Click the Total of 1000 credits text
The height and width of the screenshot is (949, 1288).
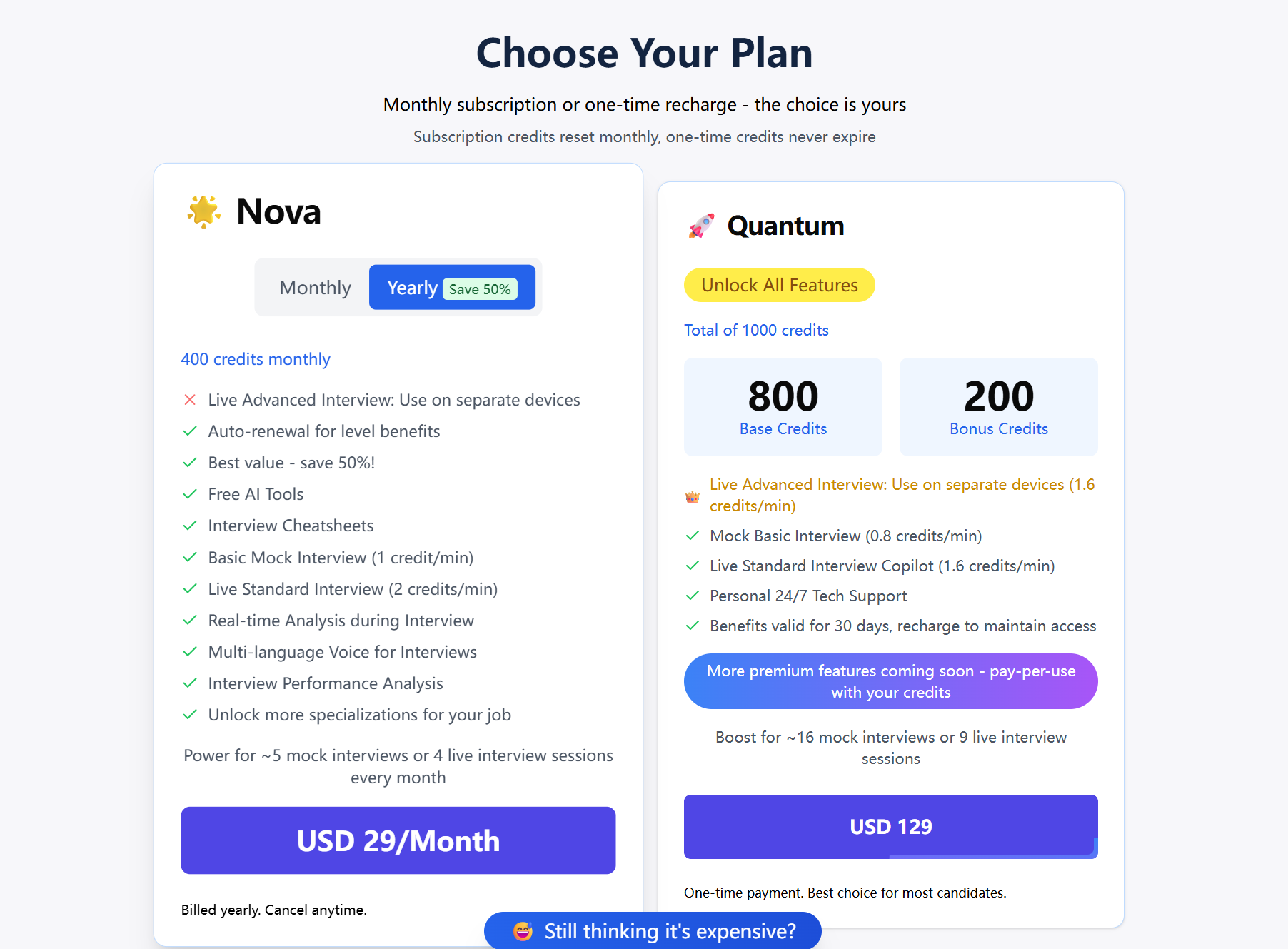(756, 330)
